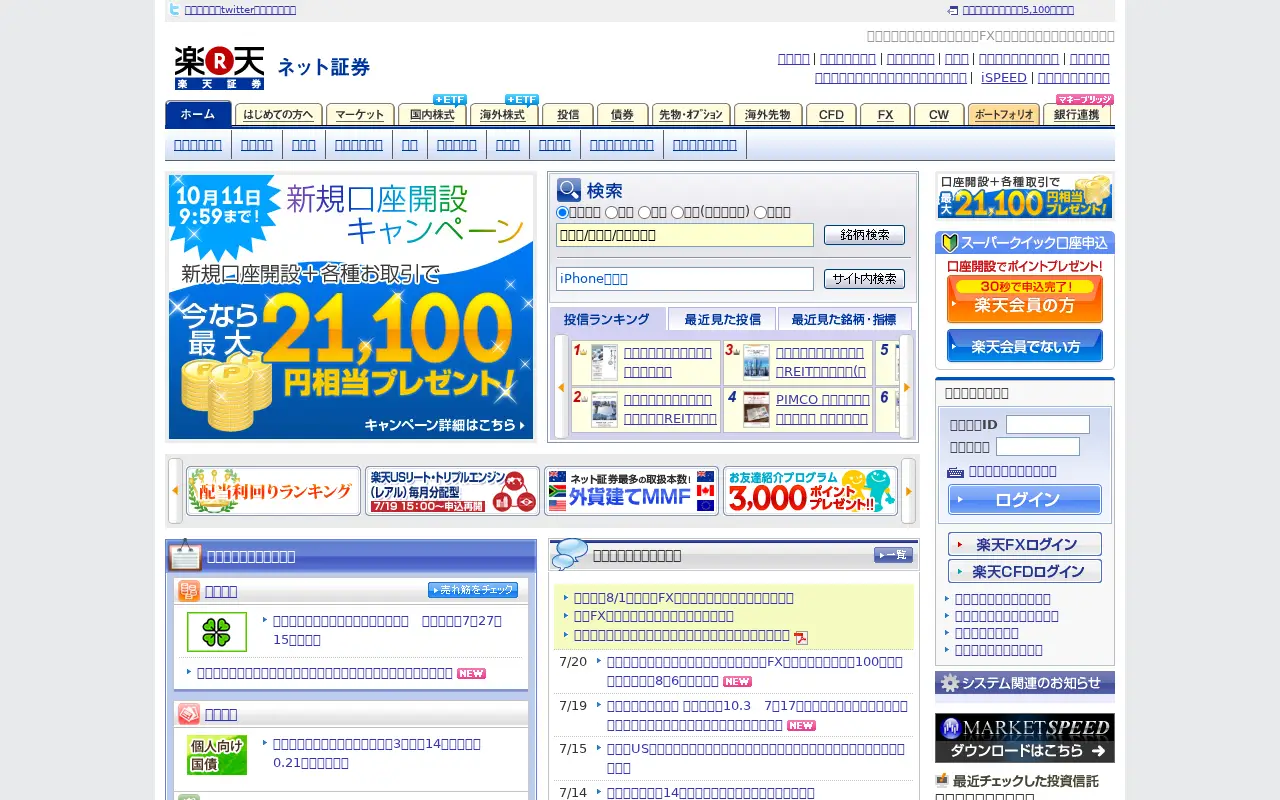Click the software keyboard icon near login
The height and width of the screenshot is (800, 1280).
tap(955, 472)
